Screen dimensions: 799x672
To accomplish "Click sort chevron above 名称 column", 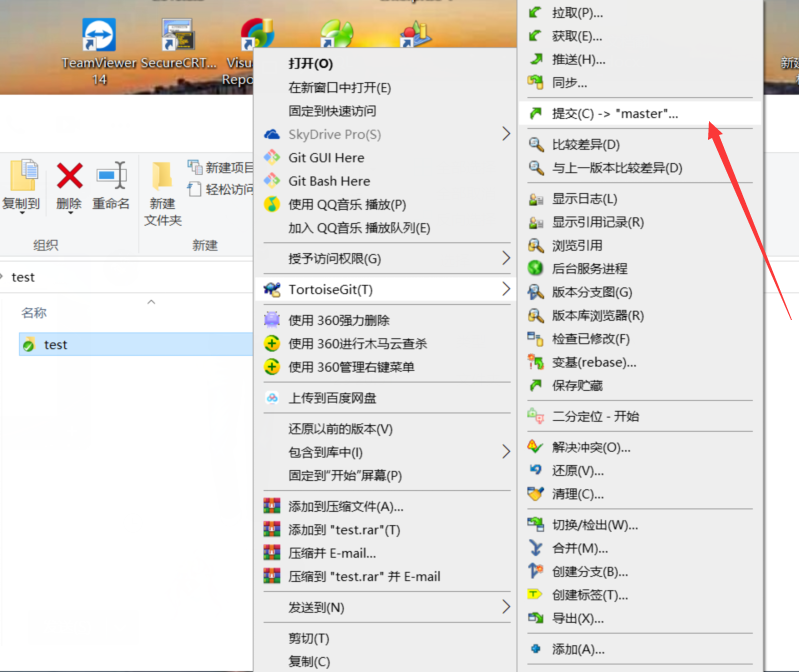I will coord(151,302).
